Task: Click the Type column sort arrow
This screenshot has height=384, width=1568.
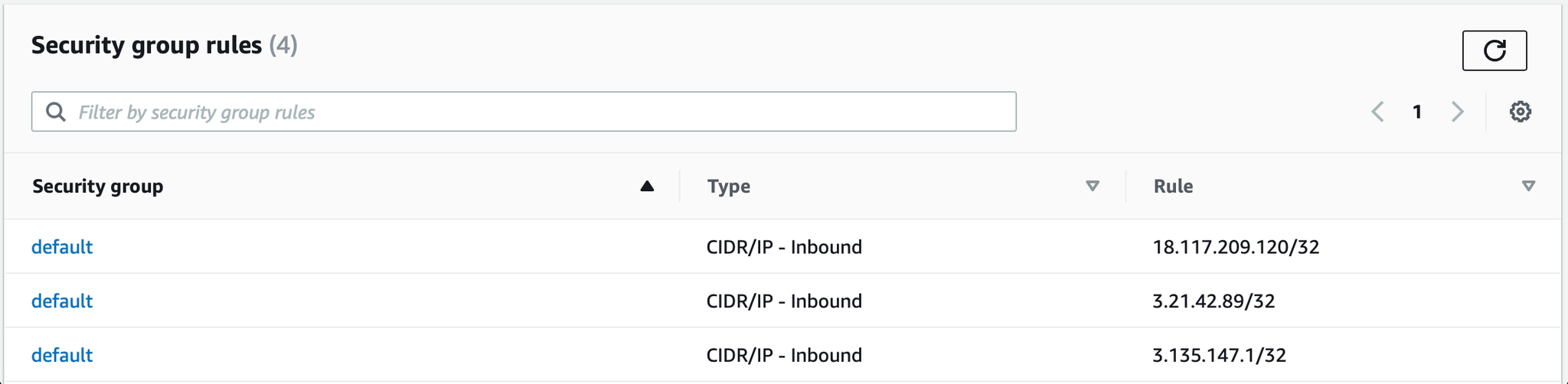Action: [1093, 186]
